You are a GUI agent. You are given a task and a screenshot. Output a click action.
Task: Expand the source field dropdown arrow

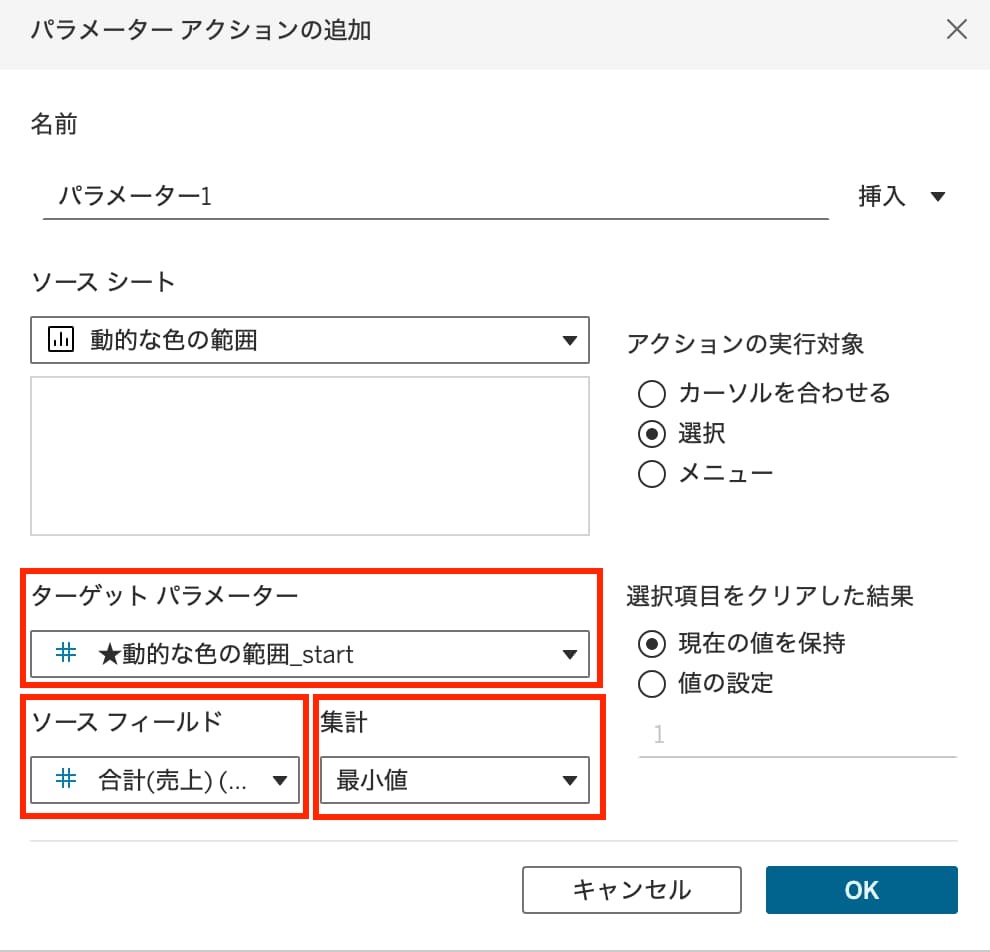280,781
